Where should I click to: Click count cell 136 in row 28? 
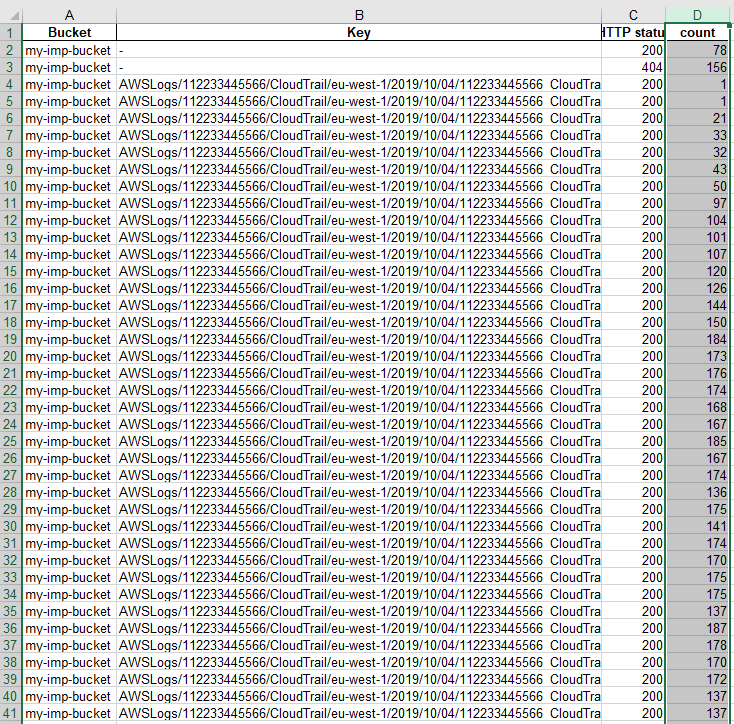tap(697, 492)
